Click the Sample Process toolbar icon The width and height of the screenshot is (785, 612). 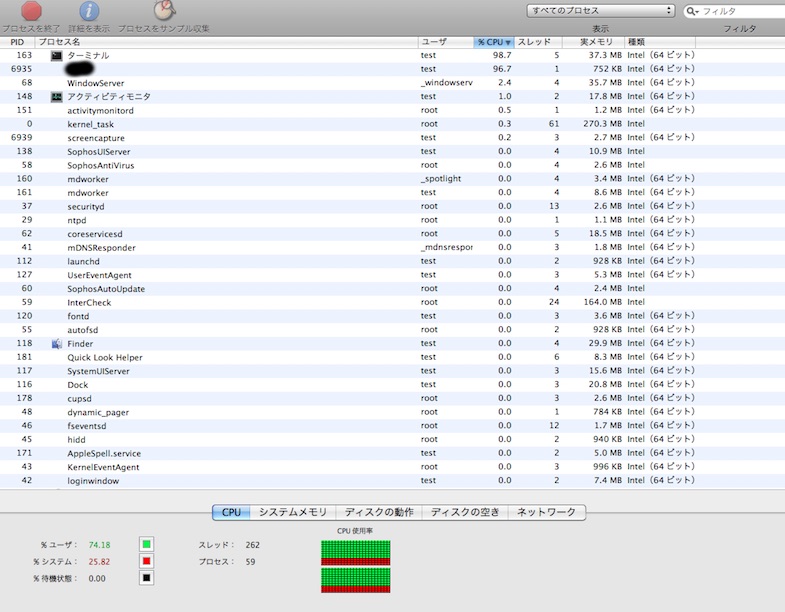point(164,11)
